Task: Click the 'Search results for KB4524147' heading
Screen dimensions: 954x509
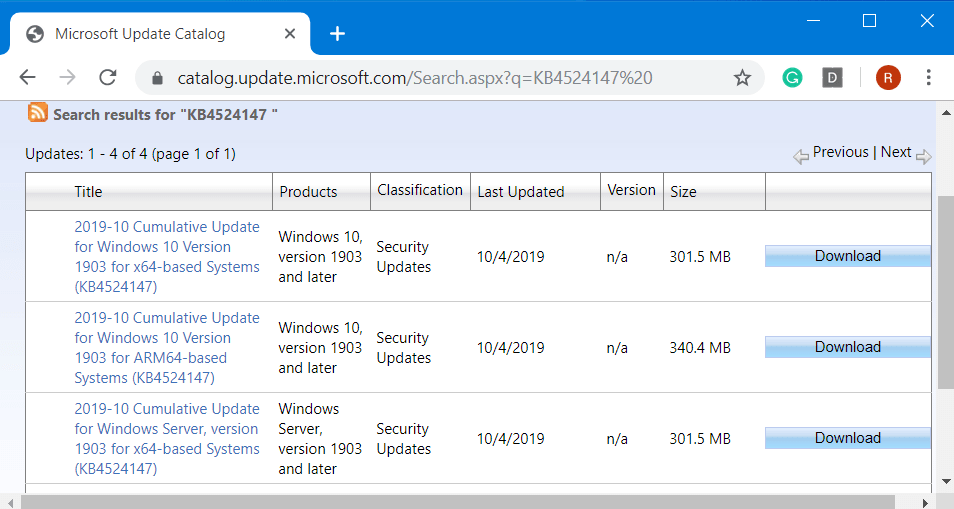Action: [x=165, y=114]
